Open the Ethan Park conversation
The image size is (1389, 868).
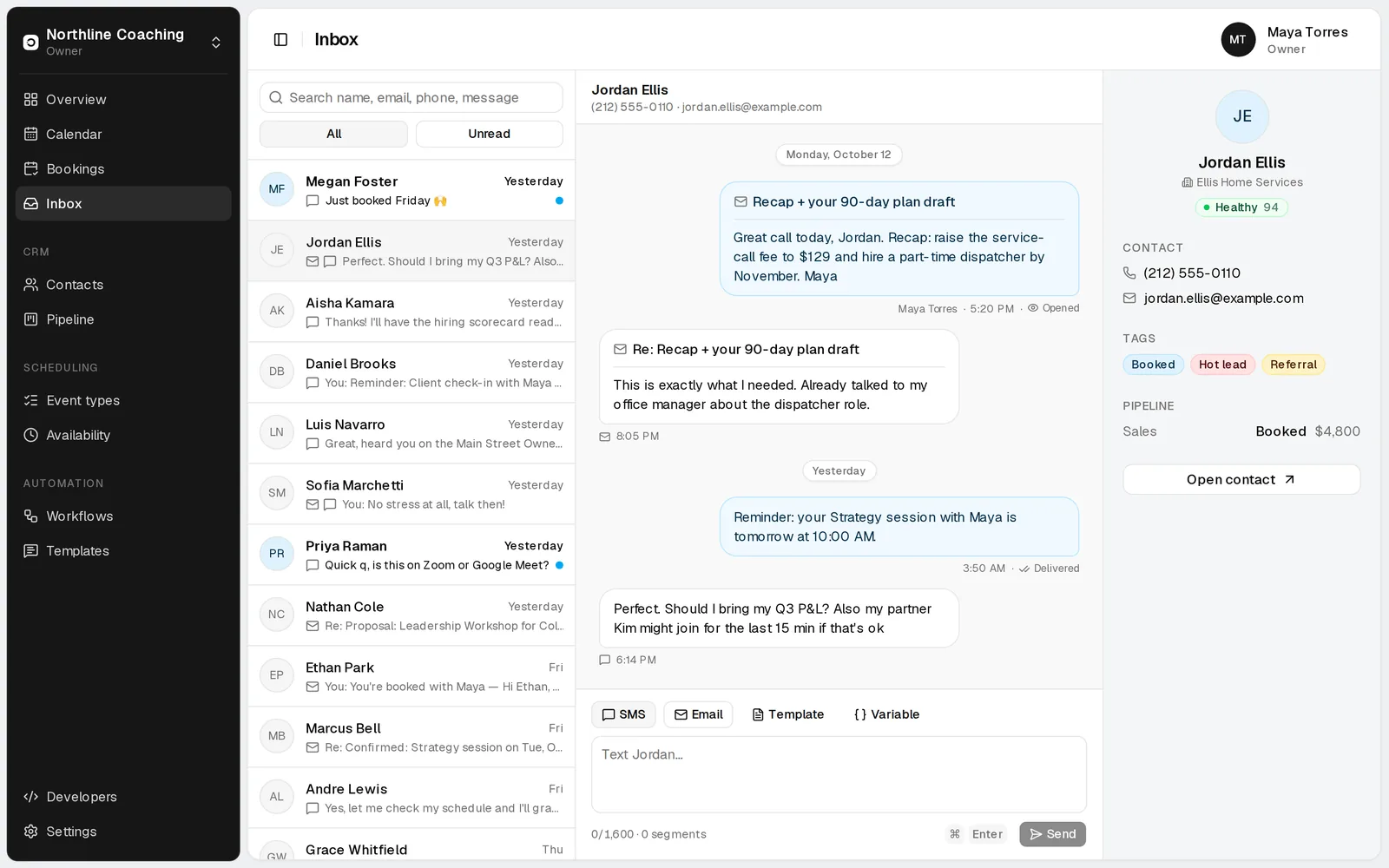click(411, 676)
